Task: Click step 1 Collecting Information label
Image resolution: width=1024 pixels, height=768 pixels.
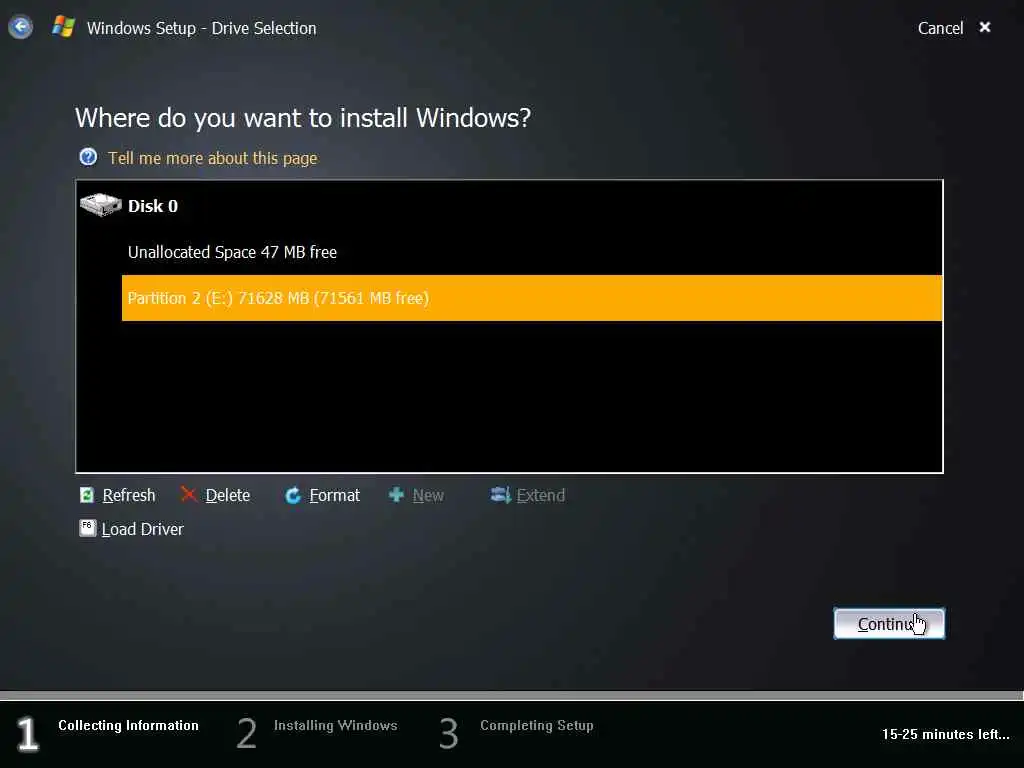Action: click(x=128, y=726)
